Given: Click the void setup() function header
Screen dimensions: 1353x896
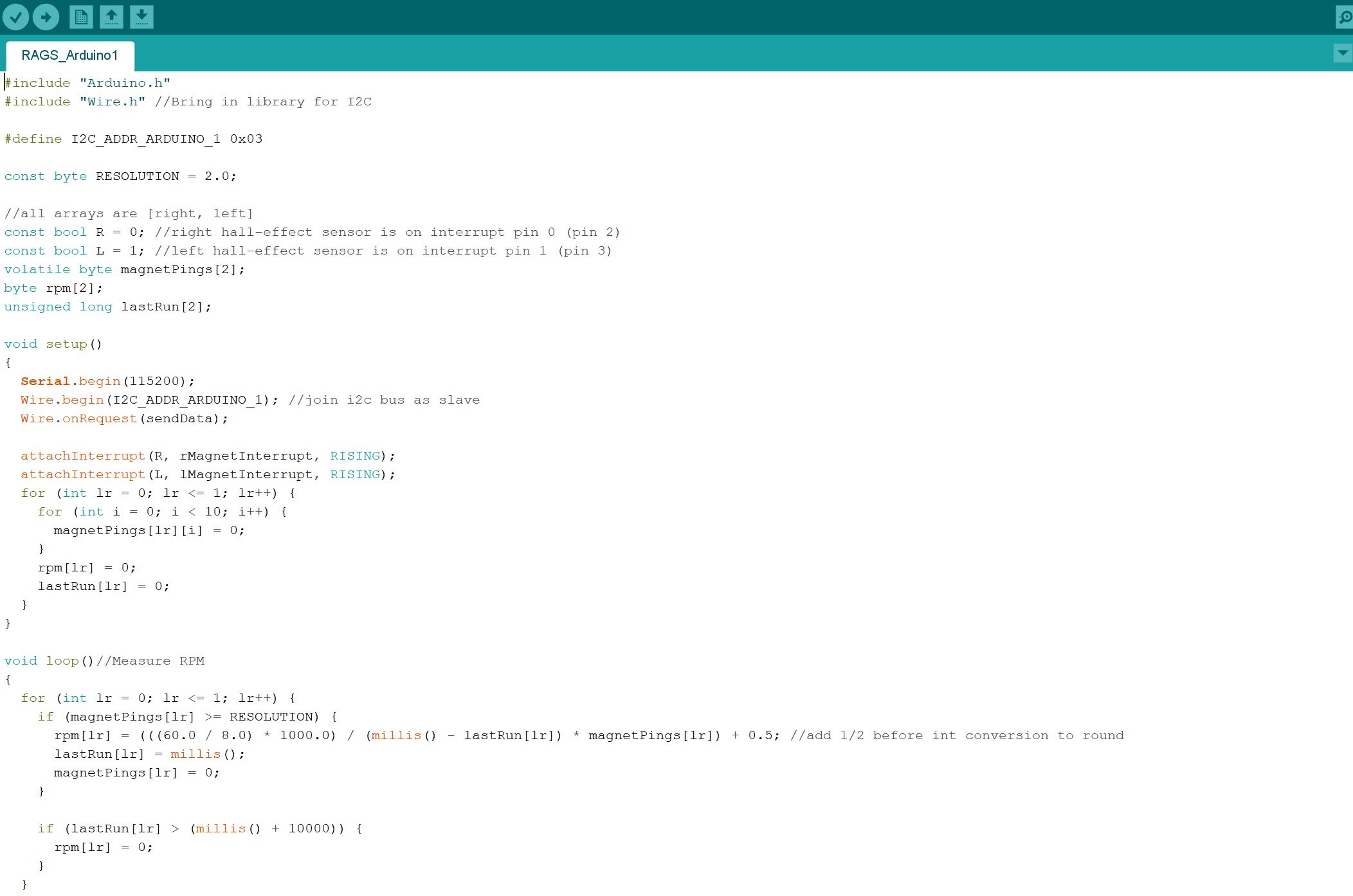Looking at the screenshot, I should tap(53, 344).
